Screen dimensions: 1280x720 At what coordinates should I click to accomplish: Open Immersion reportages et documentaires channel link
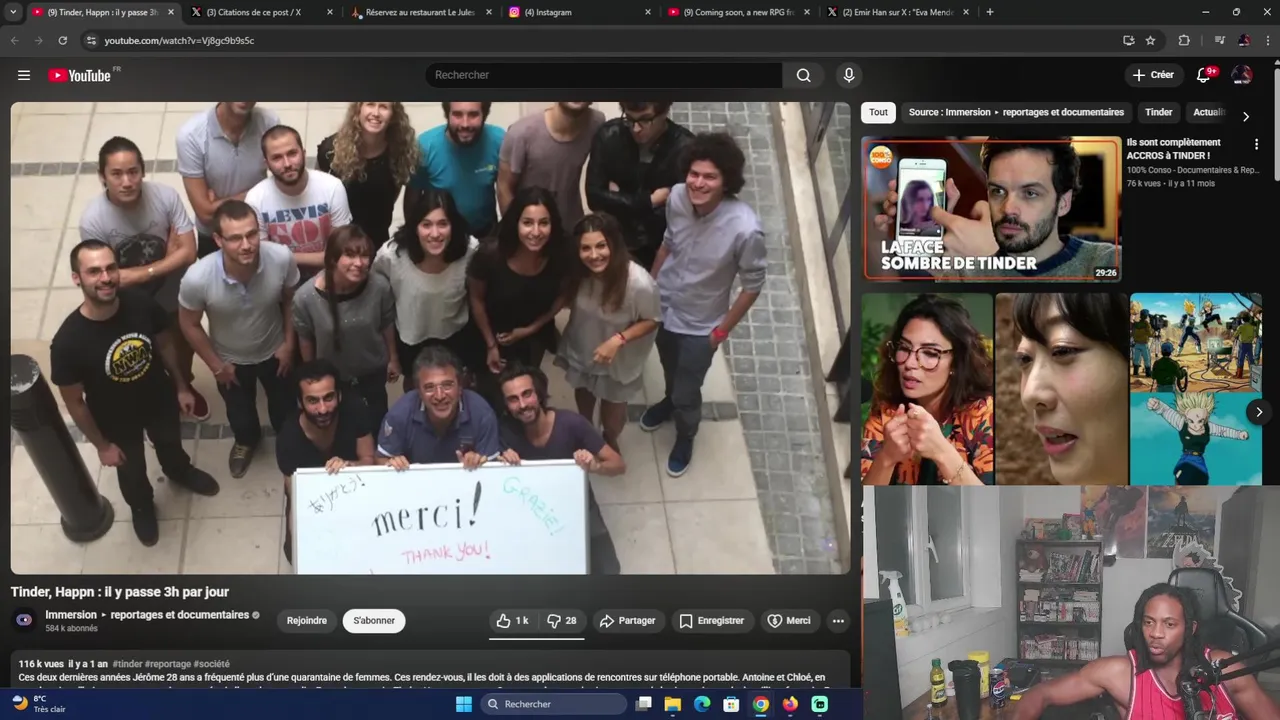pos(147,615)
